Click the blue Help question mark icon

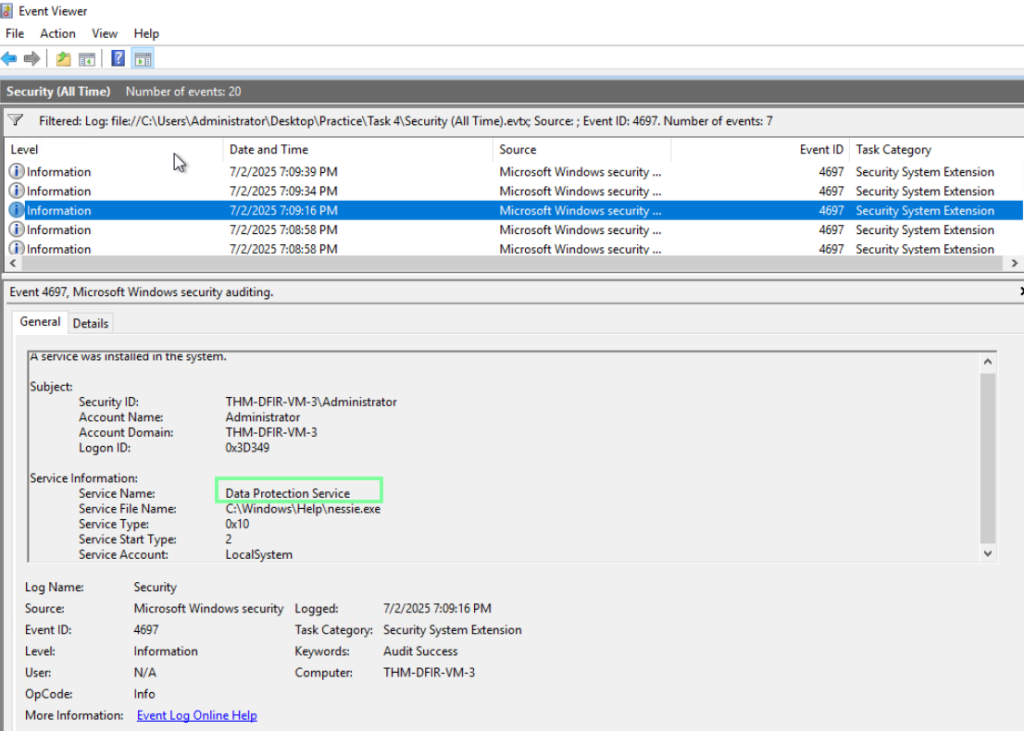tap(118, 59)
